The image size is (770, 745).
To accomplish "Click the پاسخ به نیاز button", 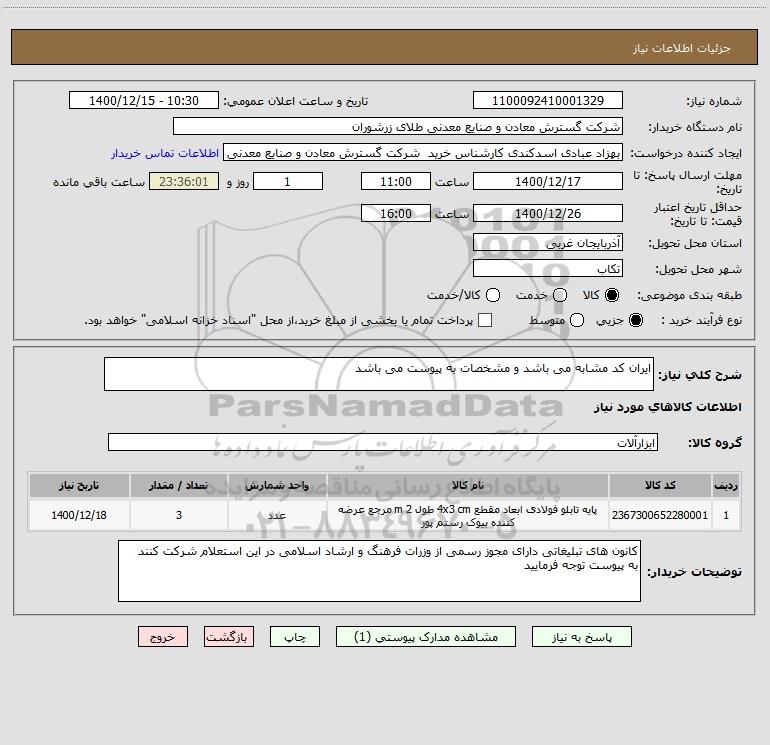I will coord(582,637).
